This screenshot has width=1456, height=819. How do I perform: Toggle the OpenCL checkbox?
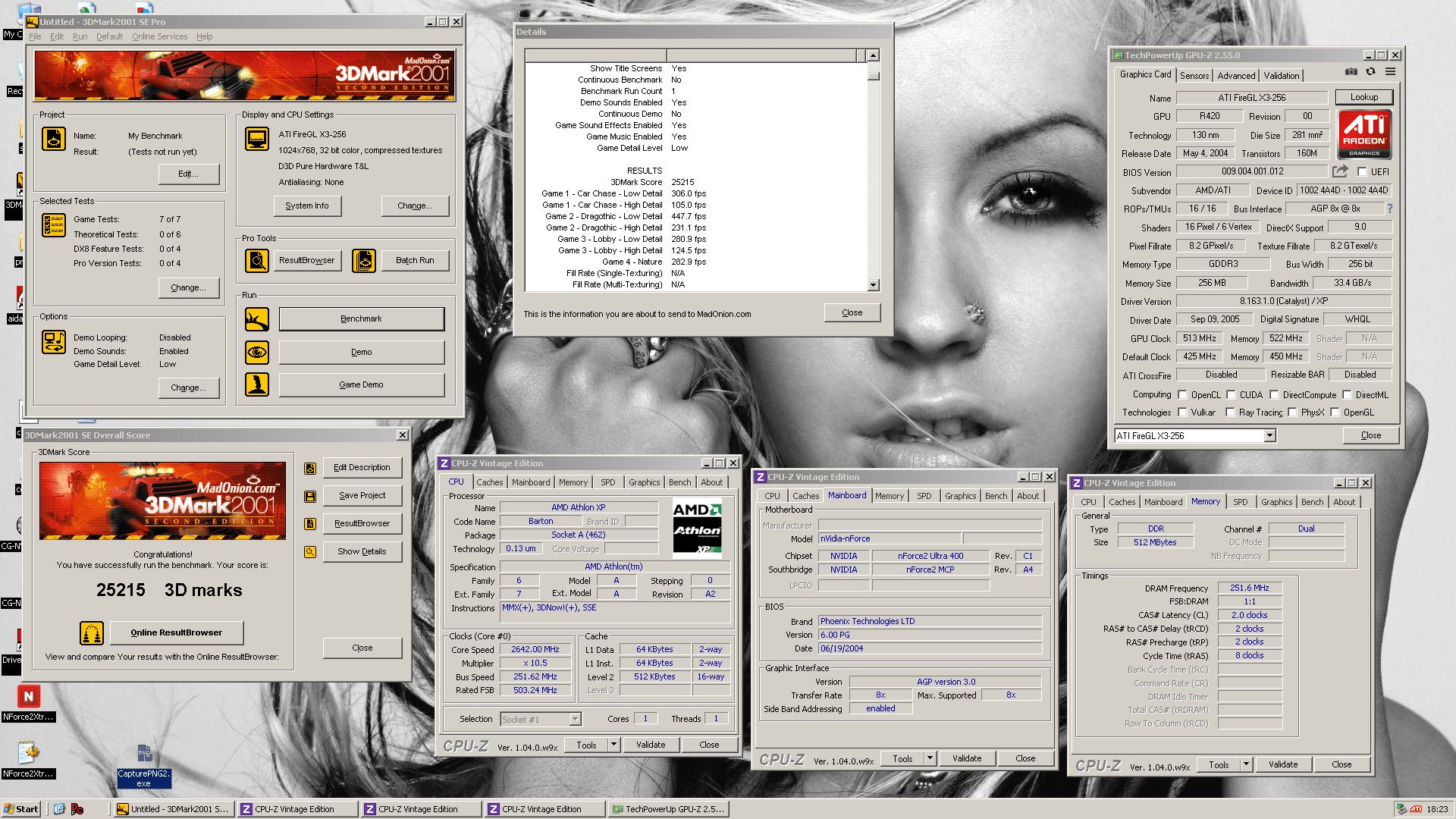click(1182, 394)
